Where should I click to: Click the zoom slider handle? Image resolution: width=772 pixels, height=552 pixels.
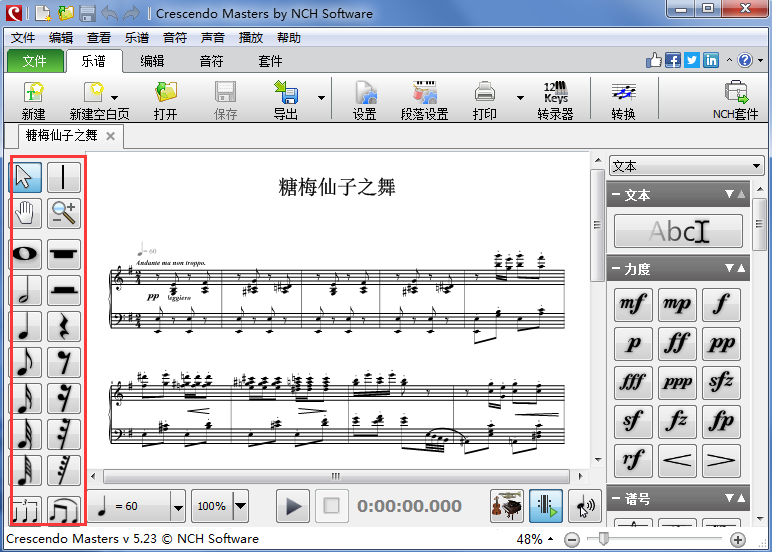(604, 539)
